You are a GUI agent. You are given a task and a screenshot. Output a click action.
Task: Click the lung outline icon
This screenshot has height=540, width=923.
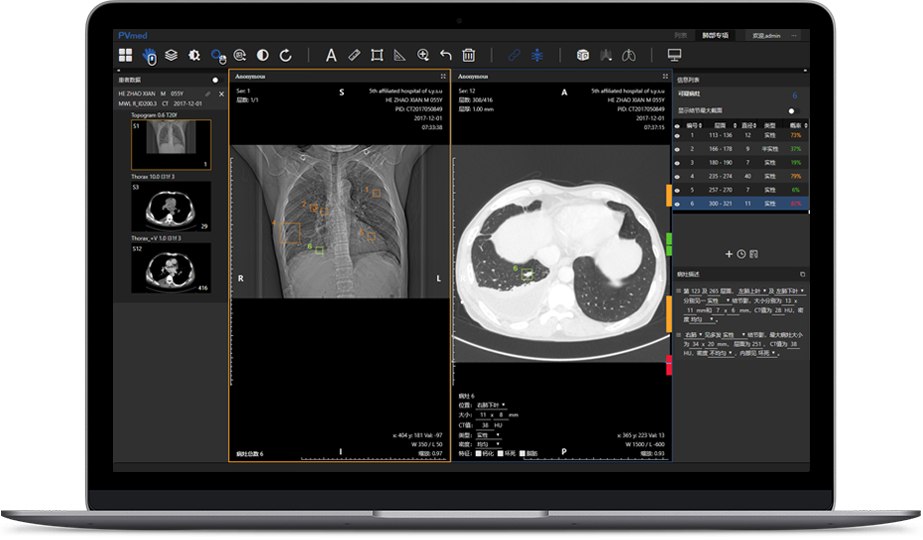pos(629,55)
